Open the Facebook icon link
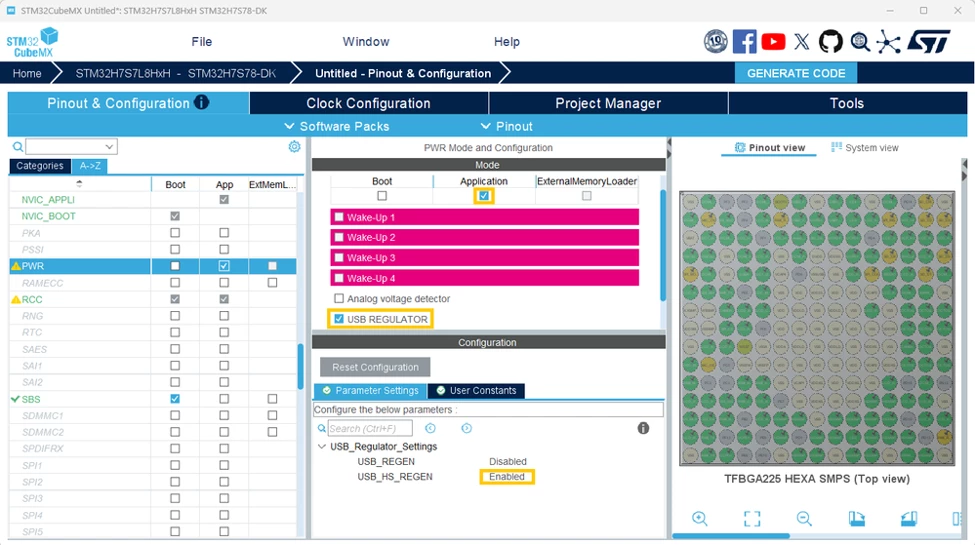Viewport: 975px width, 545px height. 744,42
